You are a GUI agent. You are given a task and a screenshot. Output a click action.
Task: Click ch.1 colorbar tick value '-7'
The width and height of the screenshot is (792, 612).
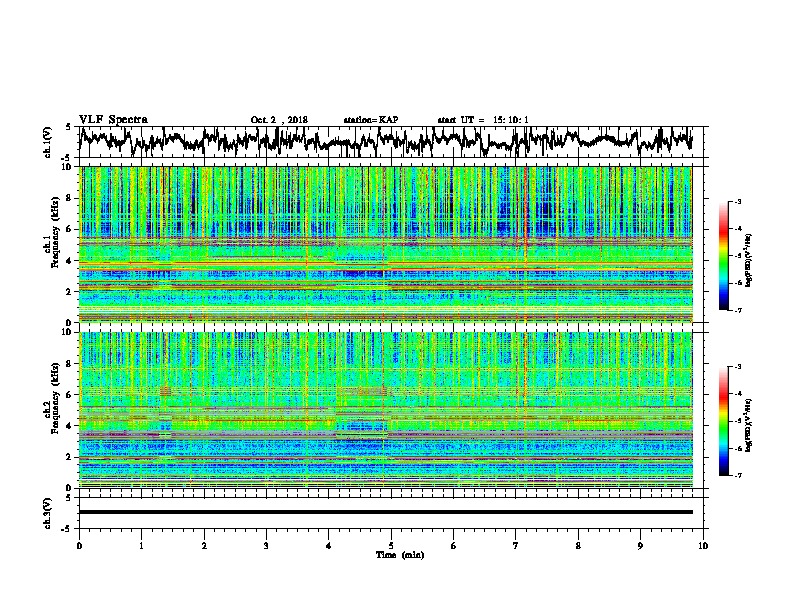tap(737, 310)
